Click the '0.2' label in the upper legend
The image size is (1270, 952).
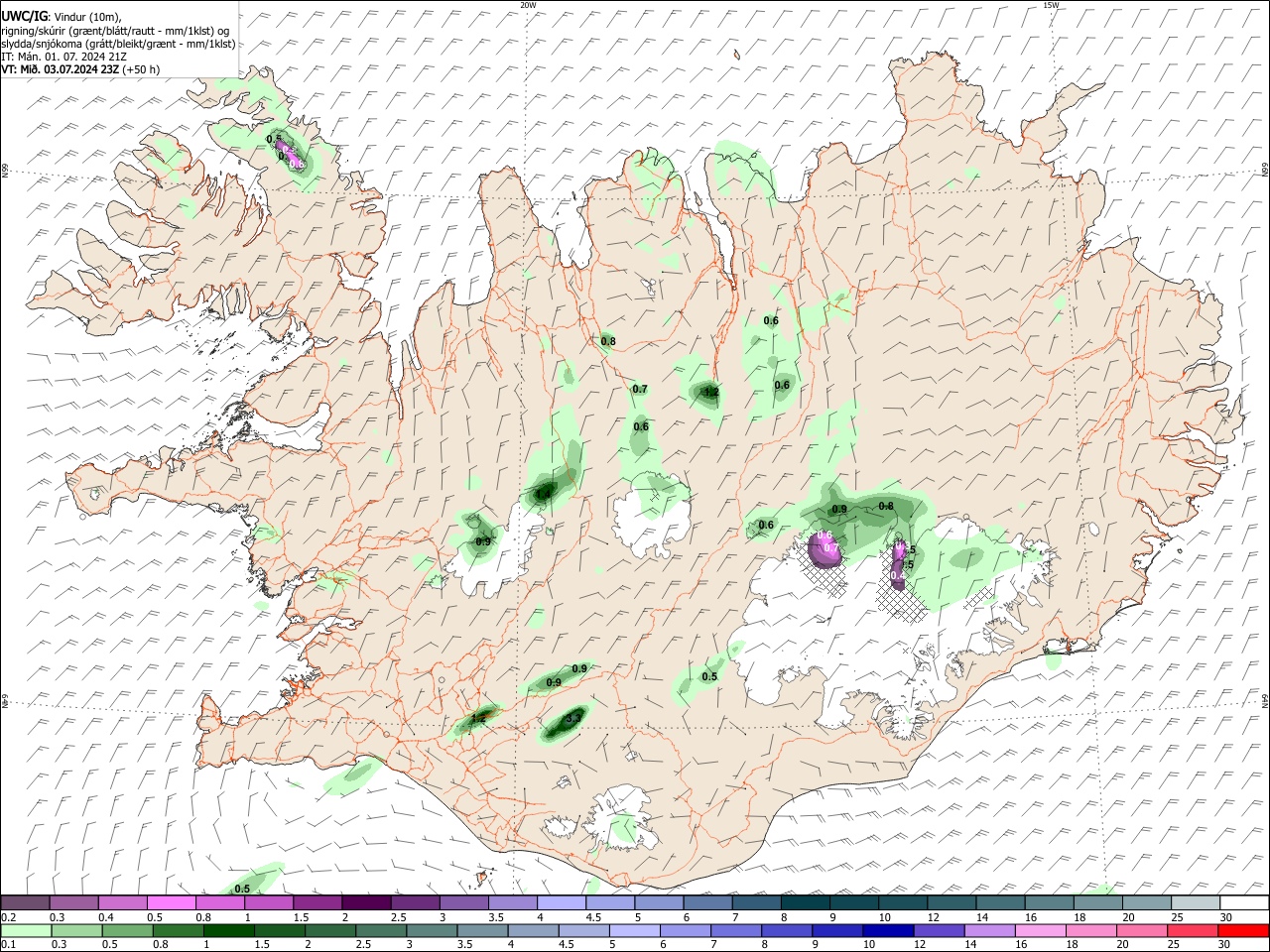(x=8, y=917)
